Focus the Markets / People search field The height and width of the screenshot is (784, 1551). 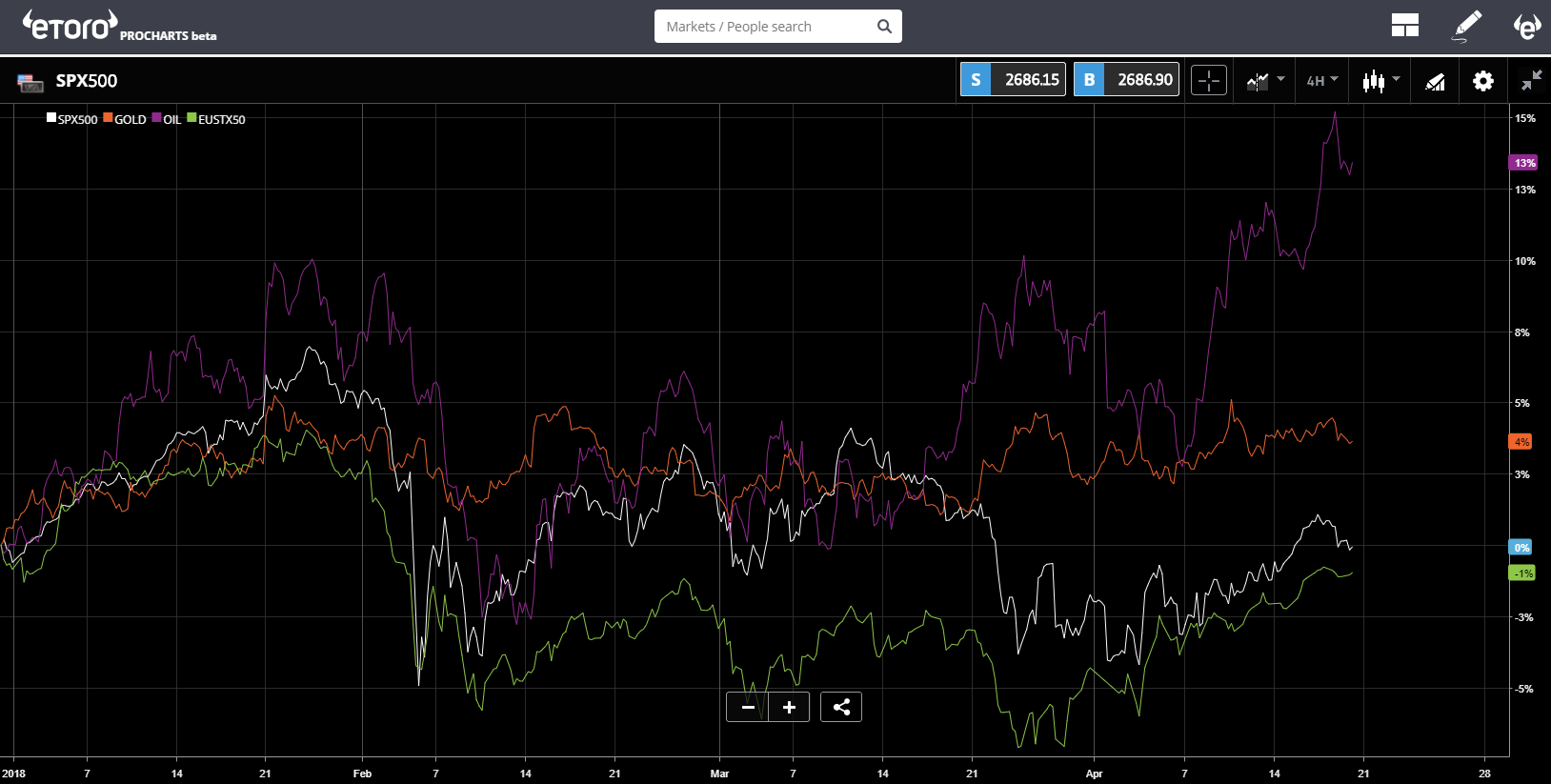(x=767, y=27)
